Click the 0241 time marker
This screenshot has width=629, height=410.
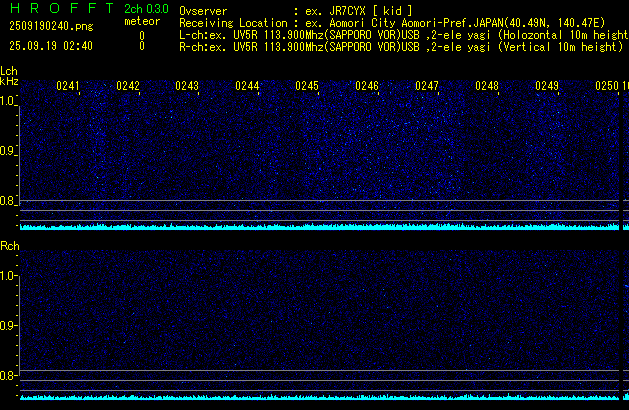[68, 87]
